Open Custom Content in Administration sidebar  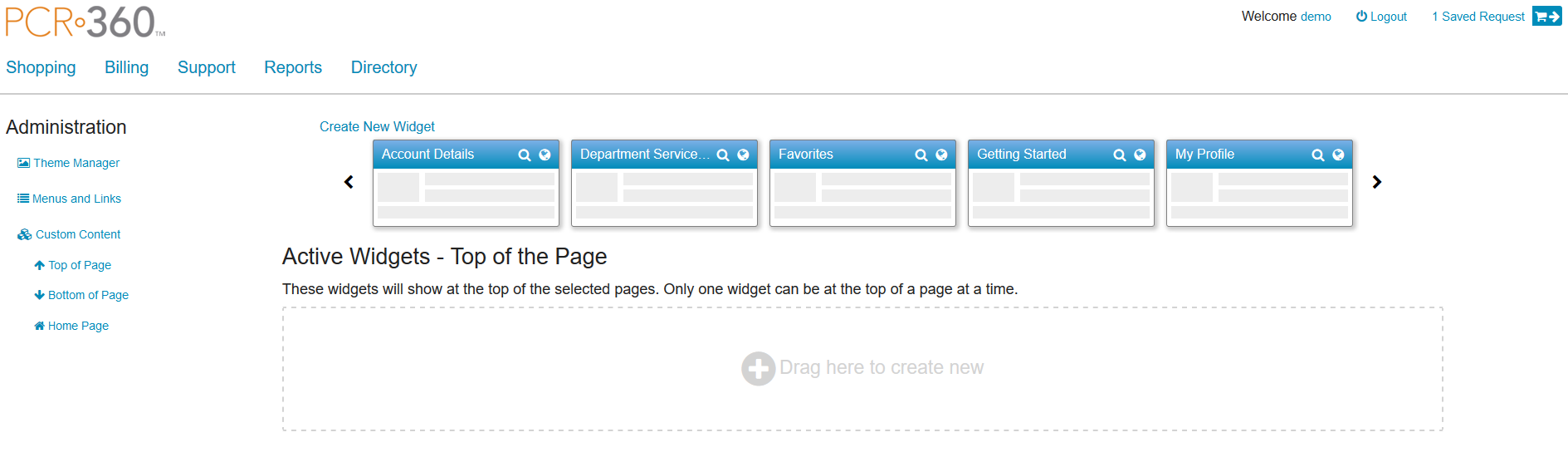(x=78, y=235)
